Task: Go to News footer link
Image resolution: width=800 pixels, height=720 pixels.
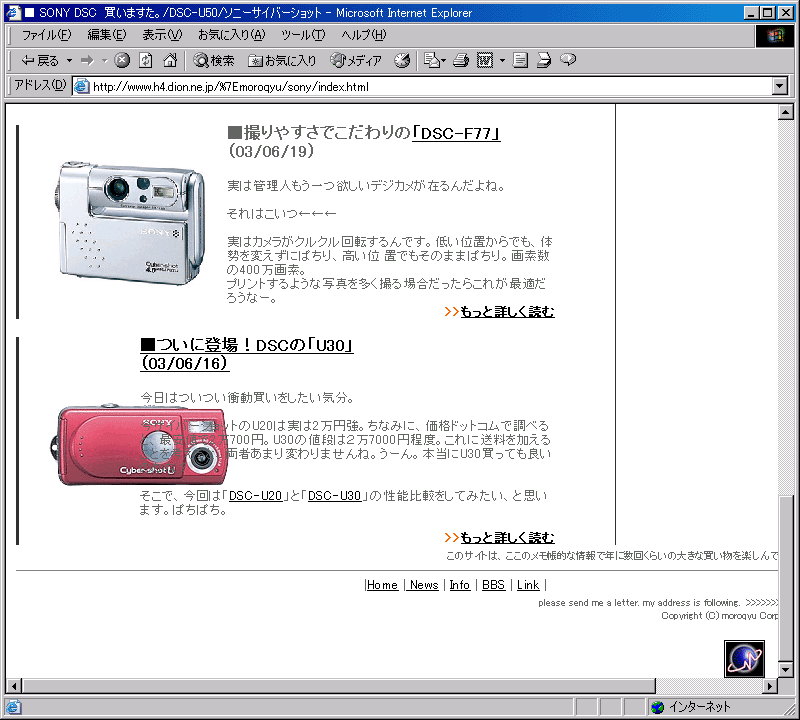Action: click(424, 585)
